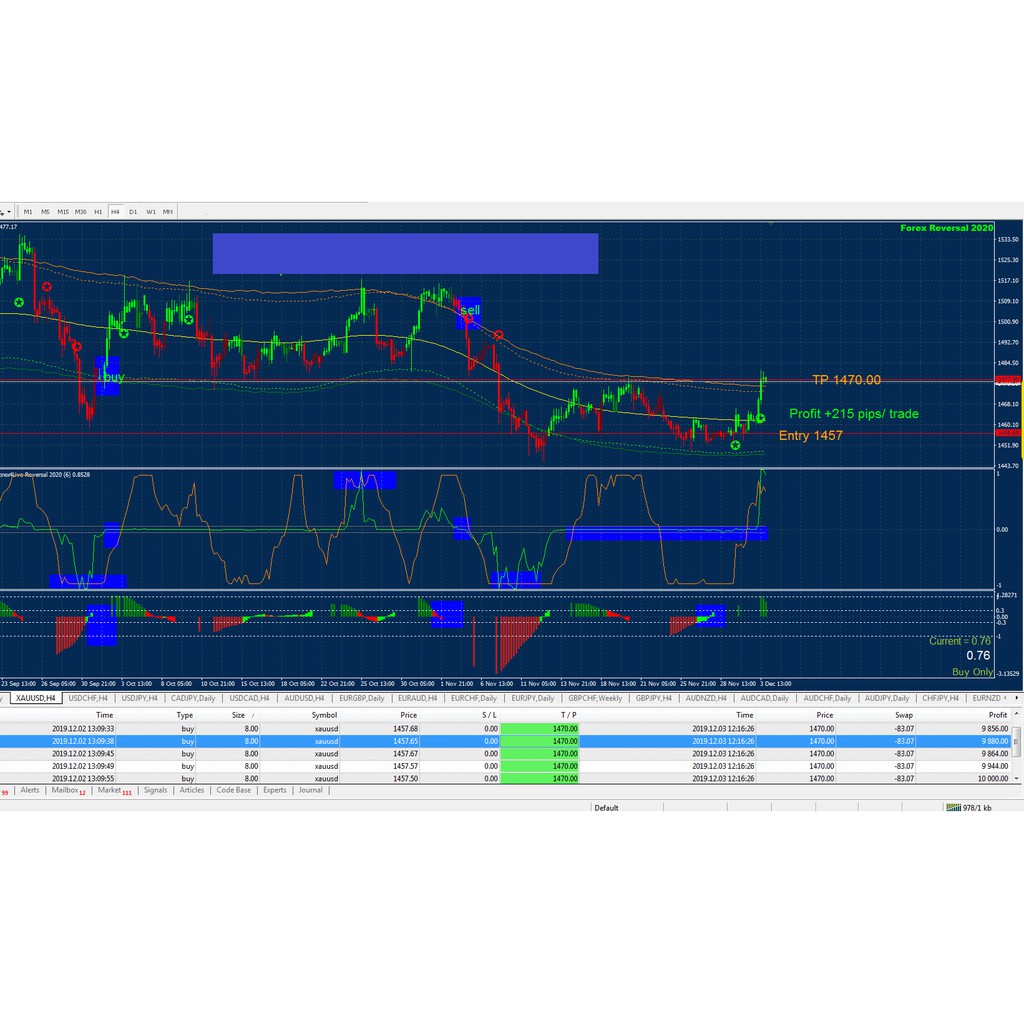Choose the MN monthly timeframe

point(168,212)
